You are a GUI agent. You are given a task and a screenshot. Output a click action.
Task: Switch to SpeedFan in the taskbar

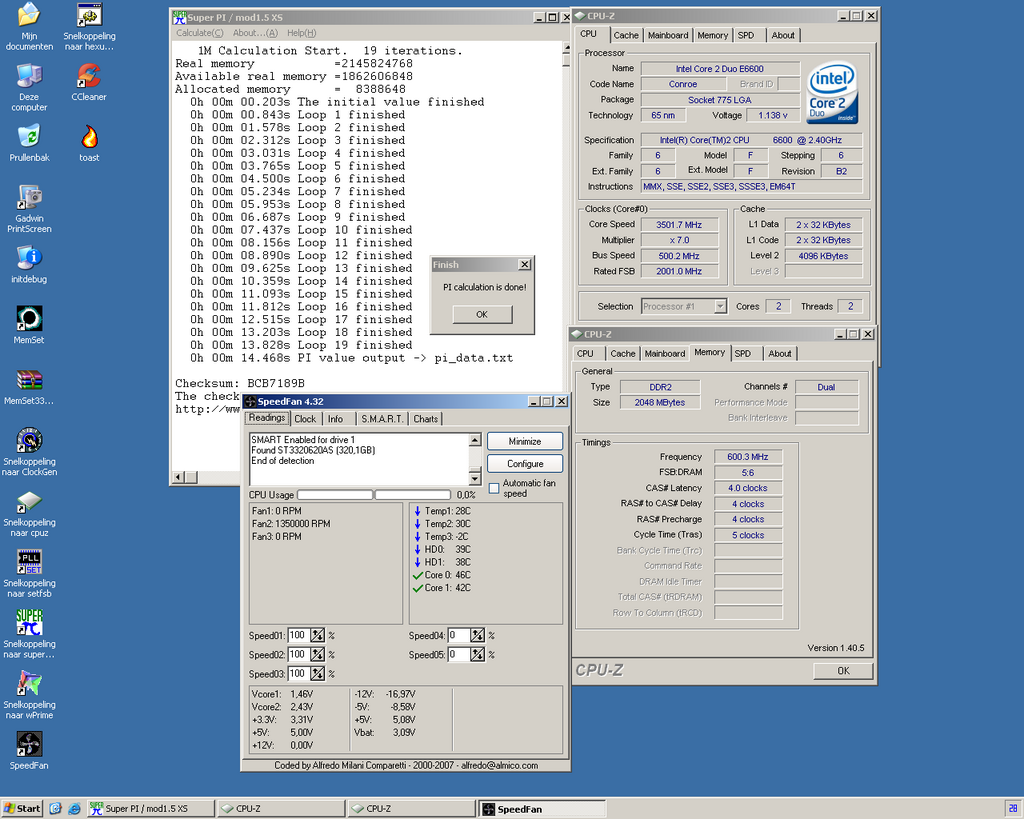542,809
